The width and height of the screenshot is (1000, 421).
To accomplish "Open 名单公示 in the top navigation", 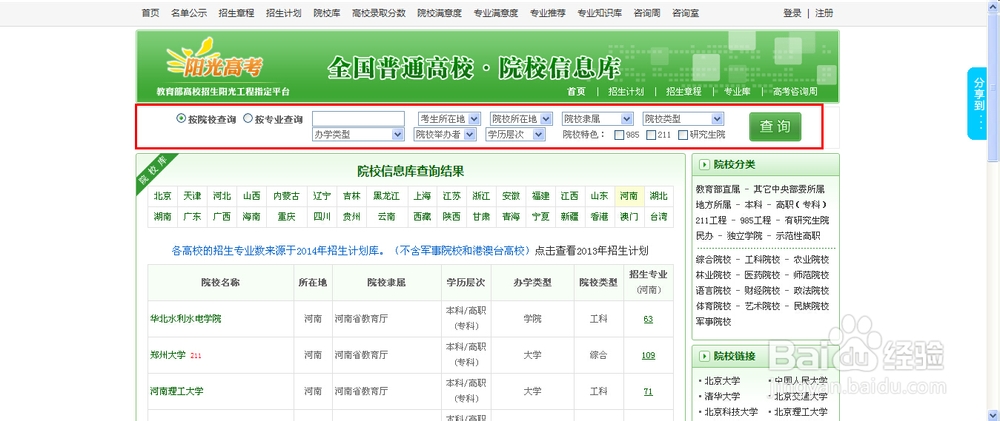I will click(x=189, y=13).
